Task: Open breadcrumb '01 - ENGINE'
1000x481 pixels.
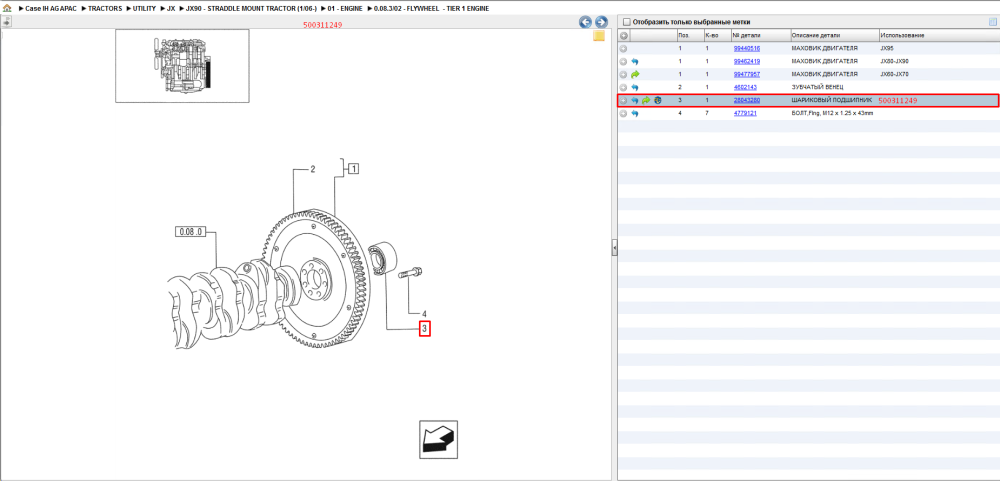Action: tap(345, 8)
